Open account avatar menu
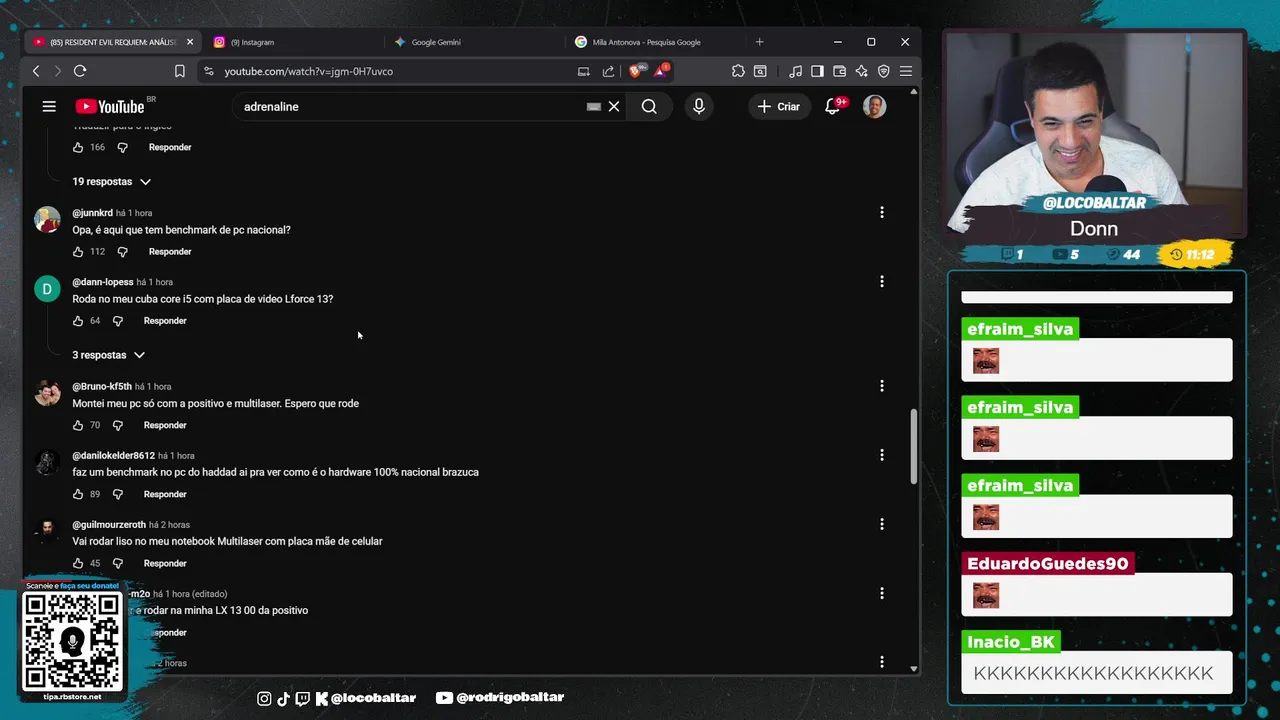Viewport: 1280px width, 720px height. 875,106
